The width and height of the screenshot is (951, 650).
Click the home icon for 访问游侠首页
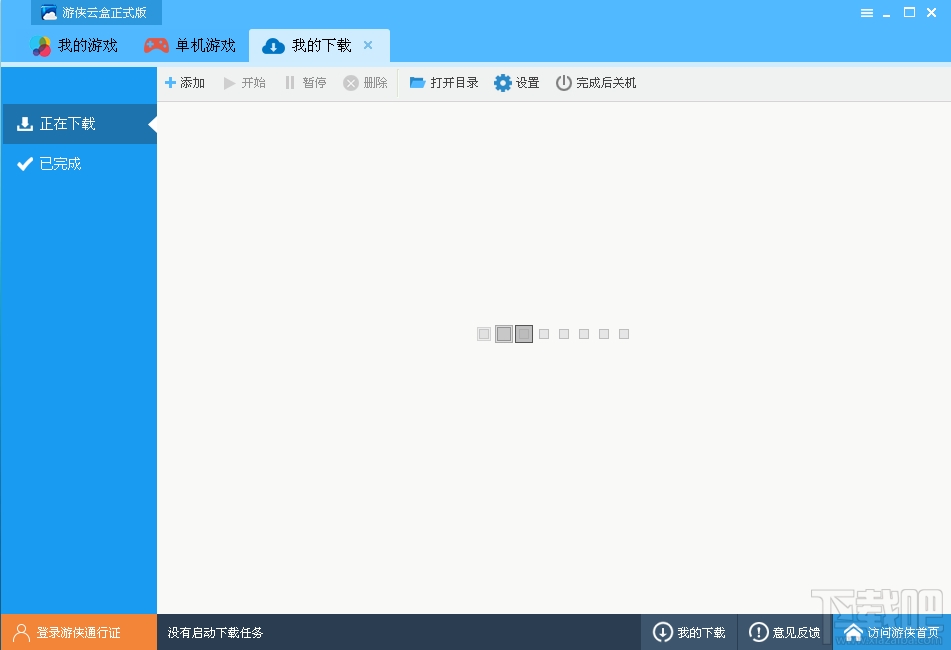(x=853, y=631)
